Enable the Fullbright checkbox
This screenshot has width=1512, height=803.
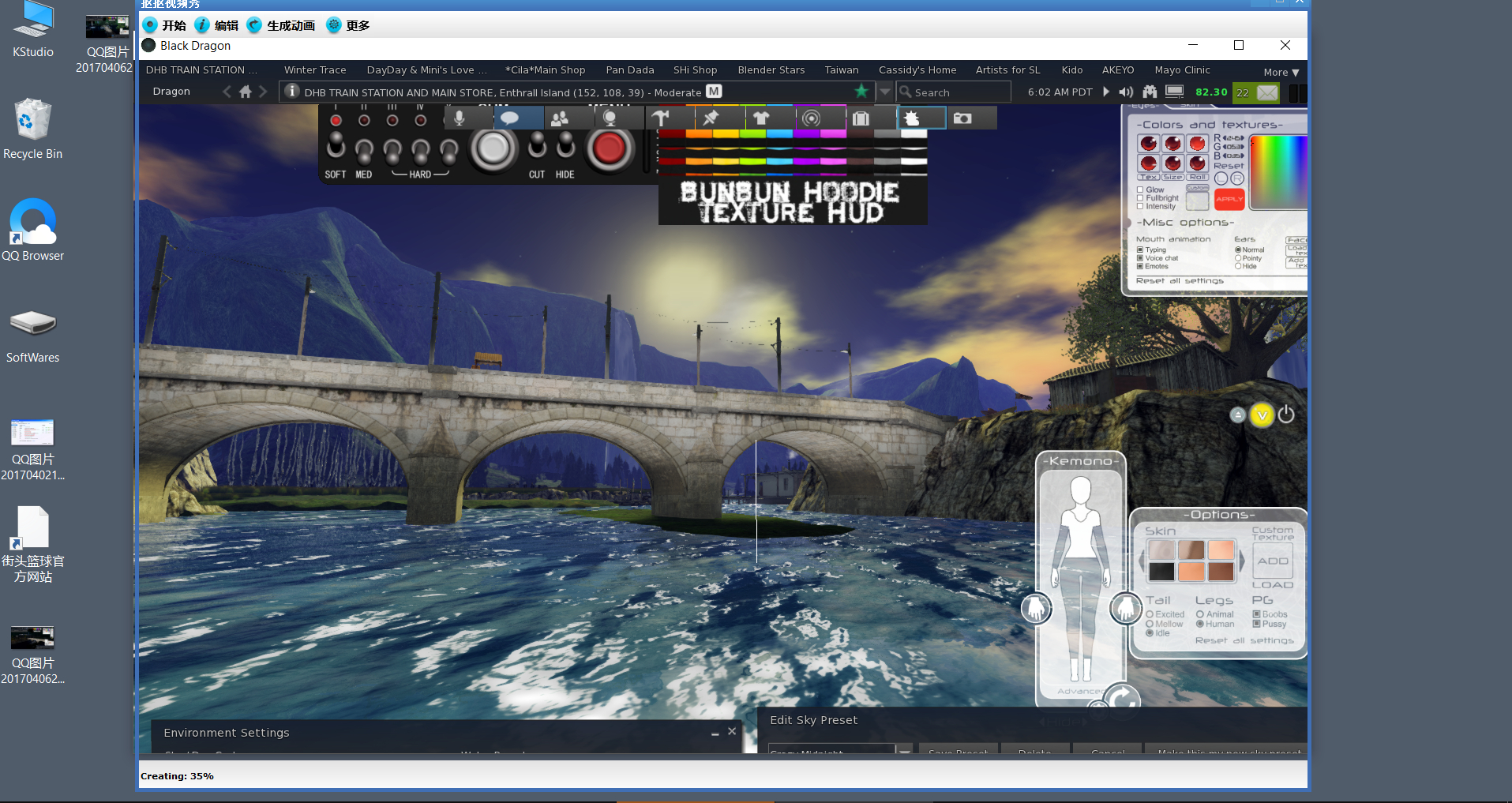[1140, 198]
